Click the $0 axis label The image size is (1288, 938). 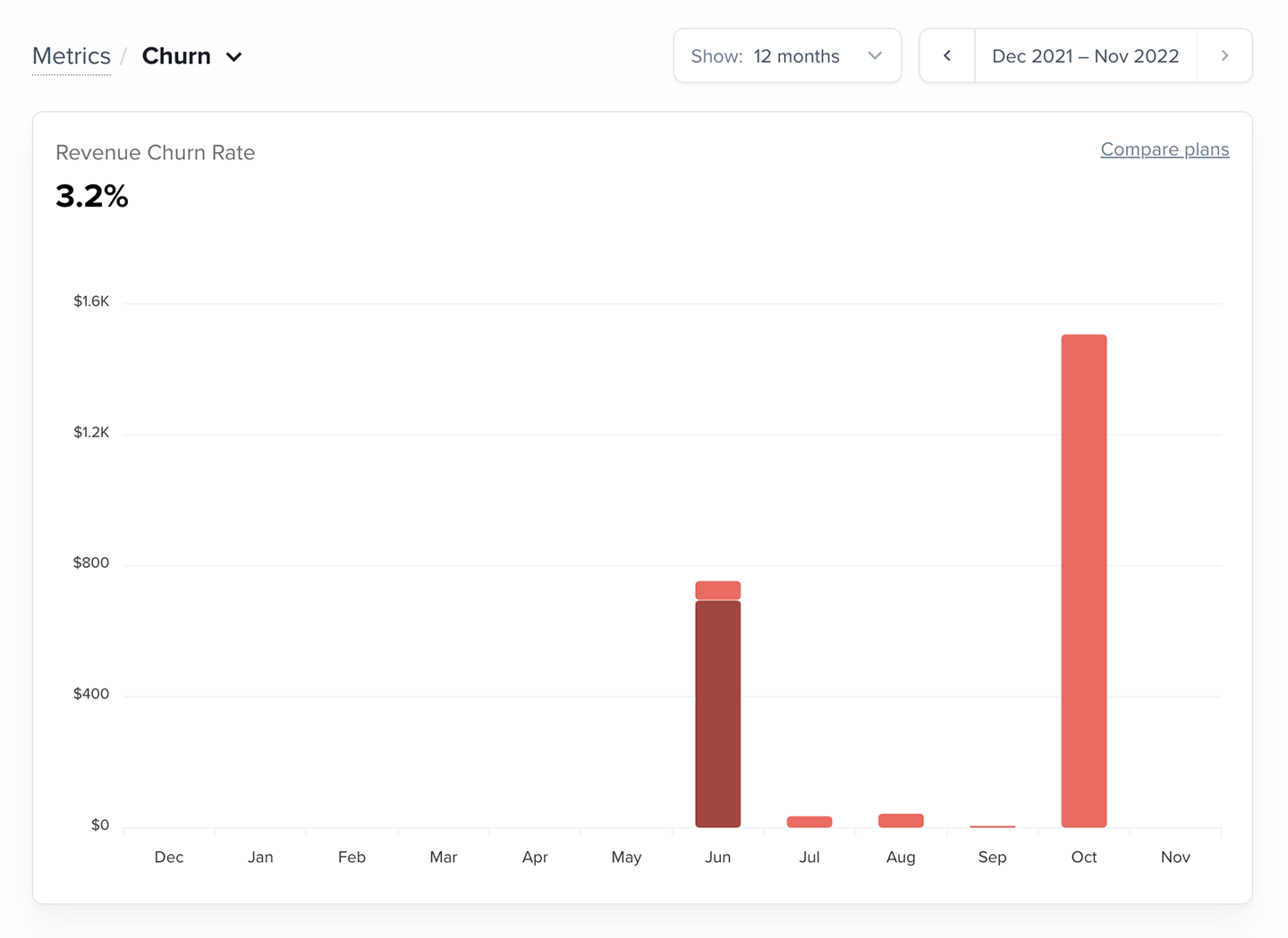coord(100,825)
